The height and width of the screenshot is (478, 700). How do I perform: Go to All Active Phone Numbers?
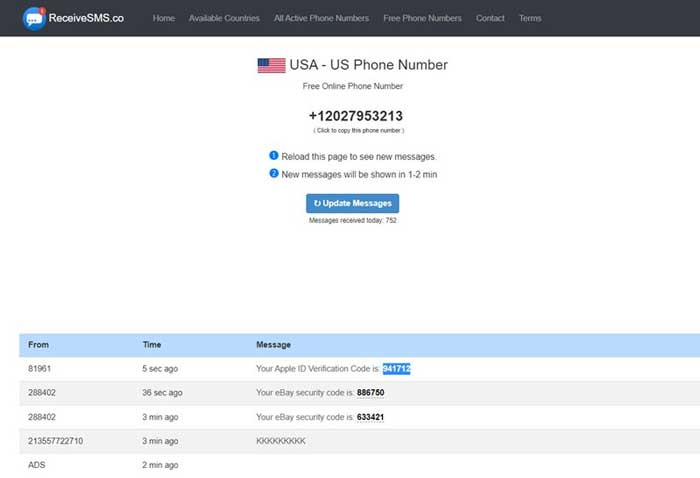click(x=321, y=18)
